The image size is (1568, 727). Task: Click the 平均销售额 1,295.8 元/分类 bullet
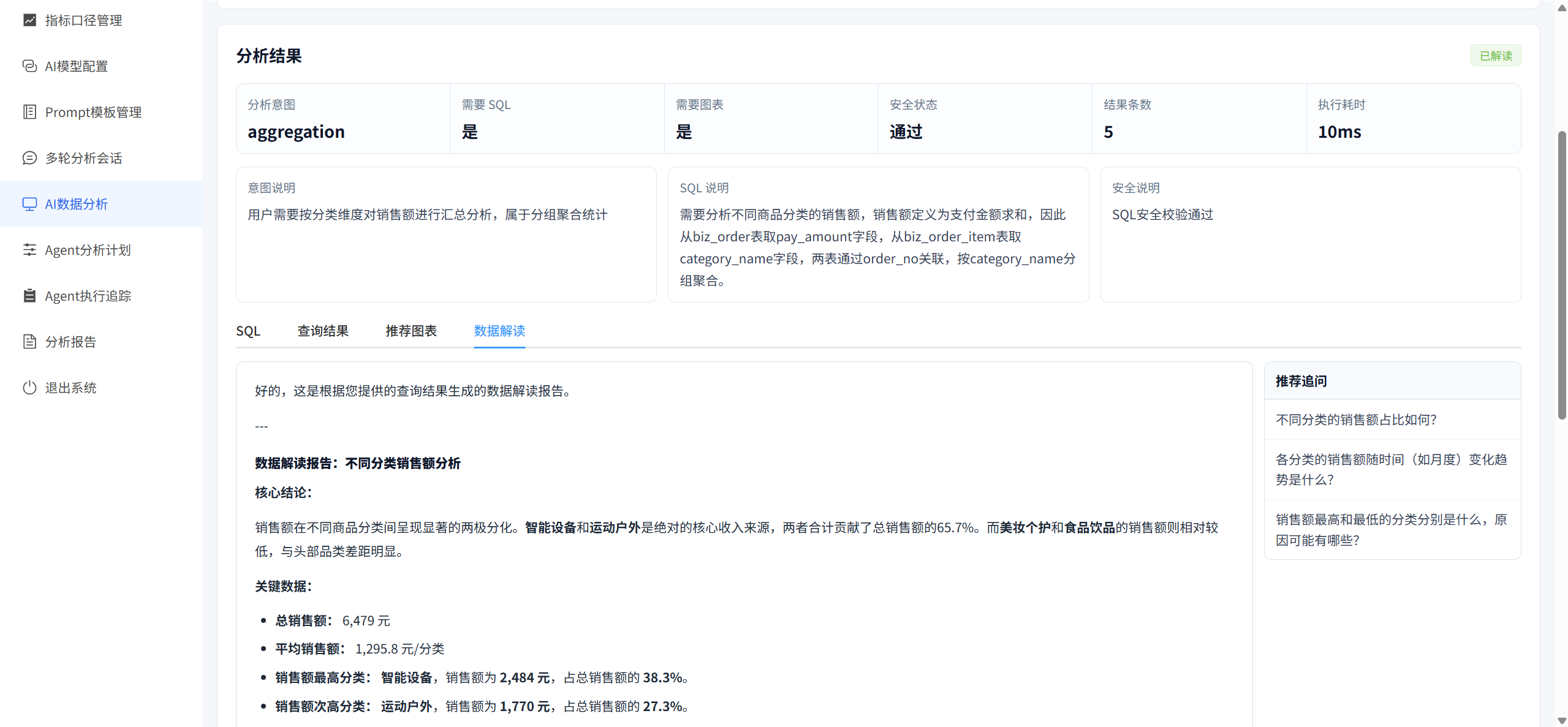(x=360, y=649)
